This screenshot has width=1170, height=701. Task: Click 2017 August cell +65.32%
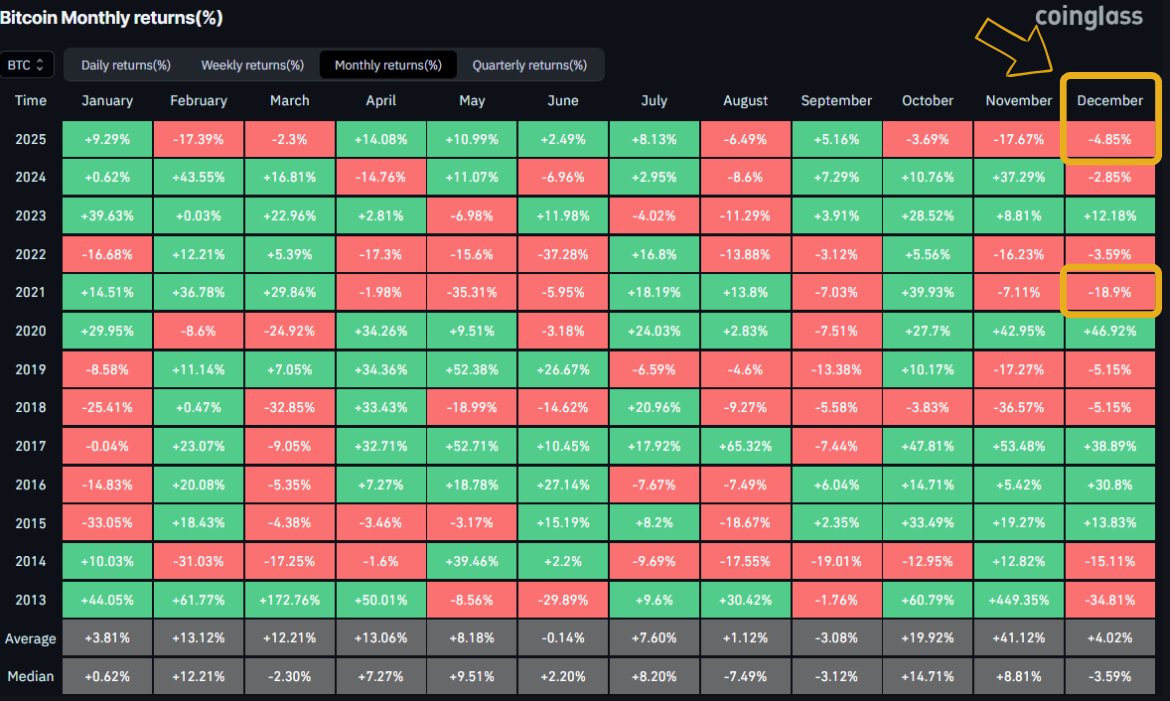(745, 446)
